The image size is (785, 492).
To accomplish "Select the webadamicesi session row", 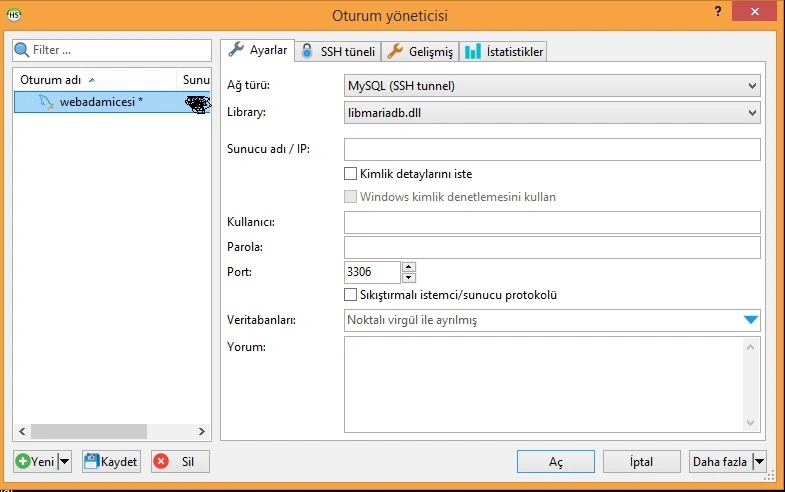I will [x=113, y=102].
